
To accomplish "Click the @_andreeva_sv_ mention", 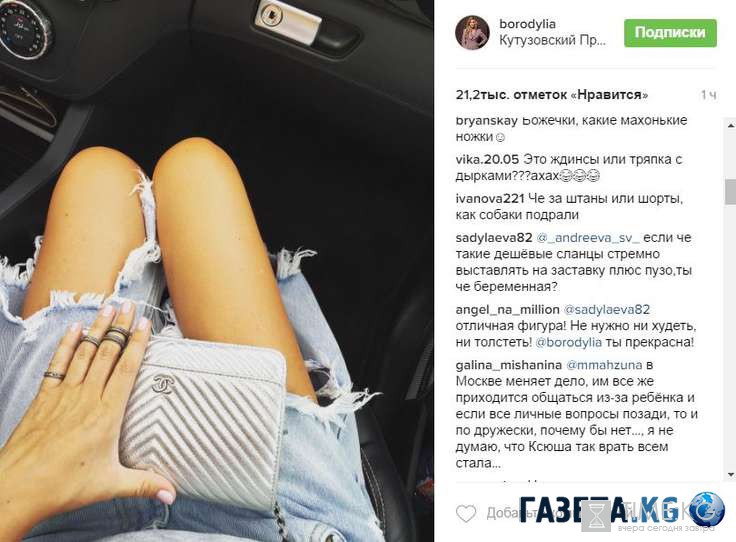I will pyautogui.click(x=588, y=238).
